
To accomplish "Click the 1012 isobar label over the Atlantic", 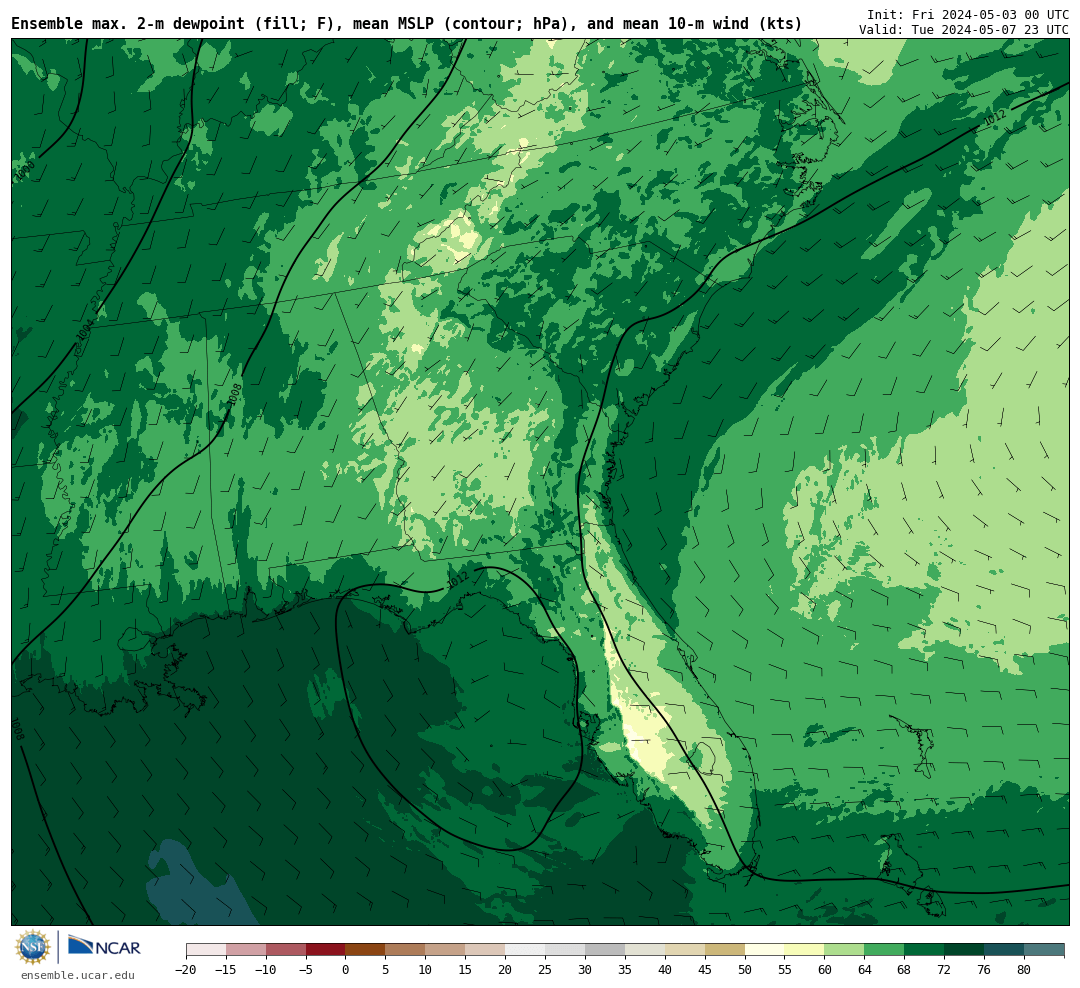I will (994, 117).
